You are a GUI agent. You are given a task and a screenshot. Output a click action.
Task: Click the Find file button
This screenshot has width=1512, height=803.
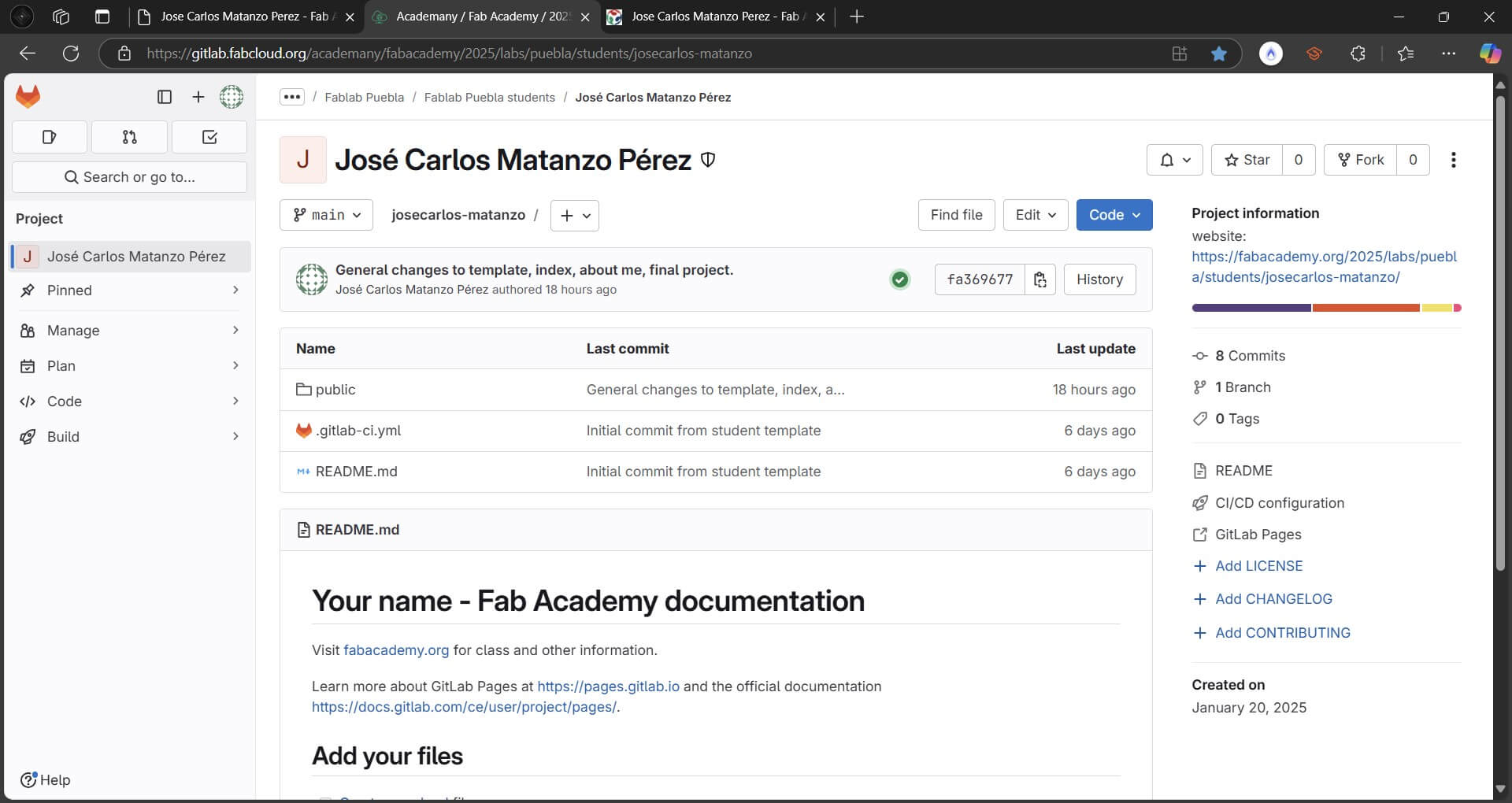click(x=956, y=215)
